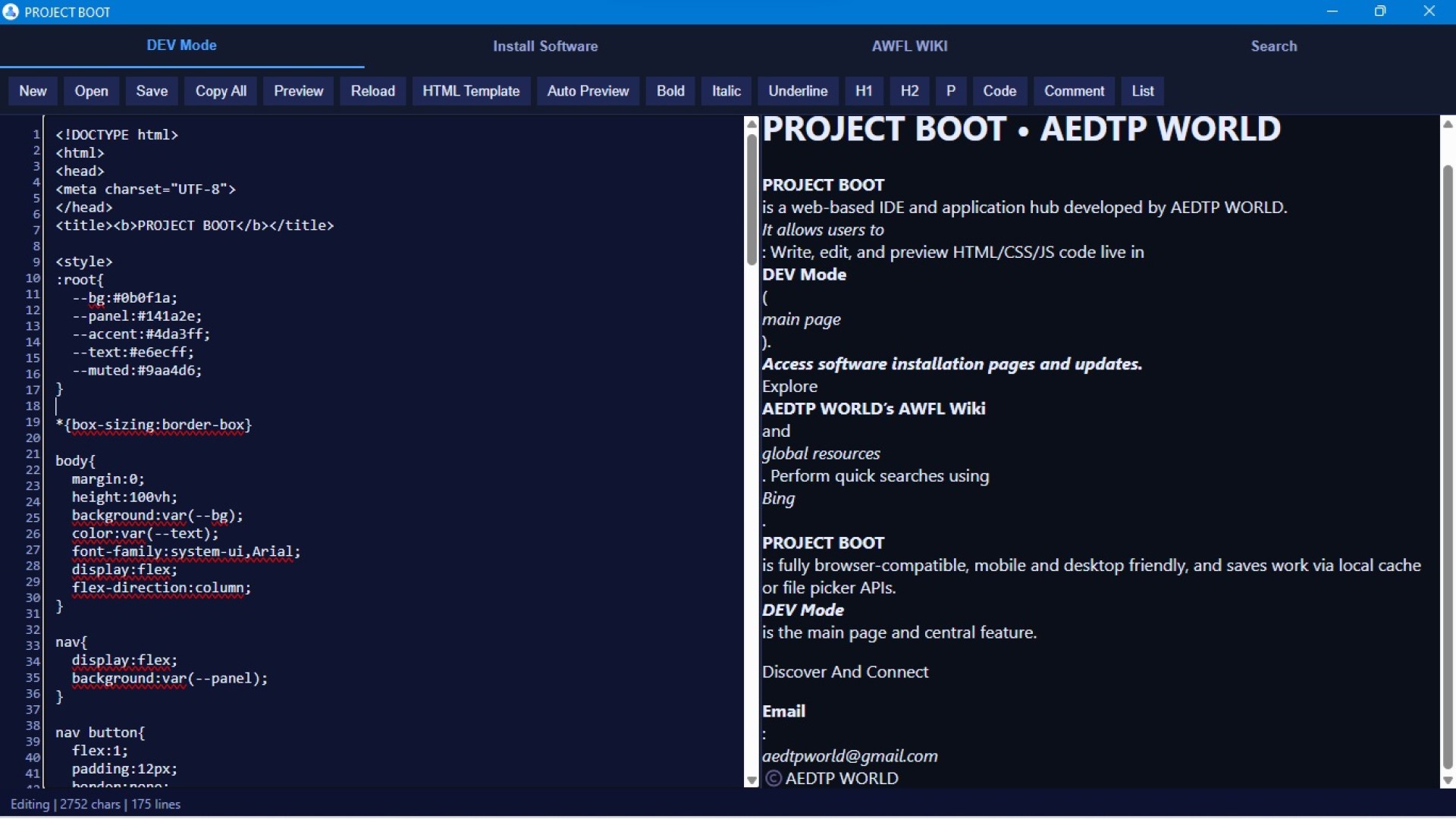Toggle Auto Preview
Viewport: 1456px width, 819px height.
(x=588, y=91)
